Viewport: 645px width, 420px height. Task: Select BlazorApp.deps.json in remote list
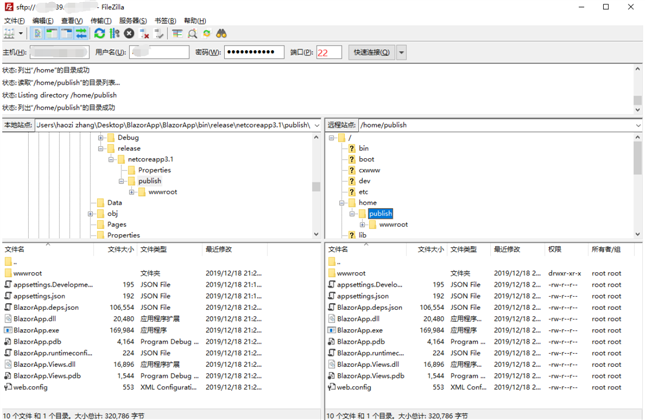pyautogui.click(x=370, y=307)
